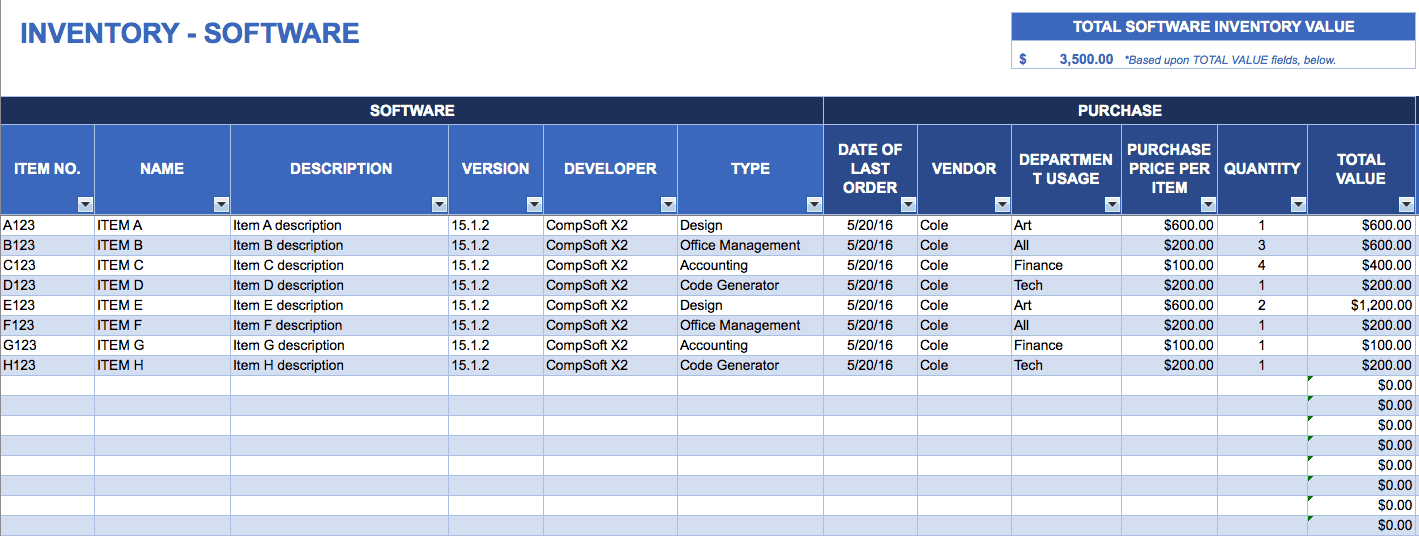1419x536 pixels.
Task: Open the DEVELOPER column filter dropdown
Action: click(668, 205)
